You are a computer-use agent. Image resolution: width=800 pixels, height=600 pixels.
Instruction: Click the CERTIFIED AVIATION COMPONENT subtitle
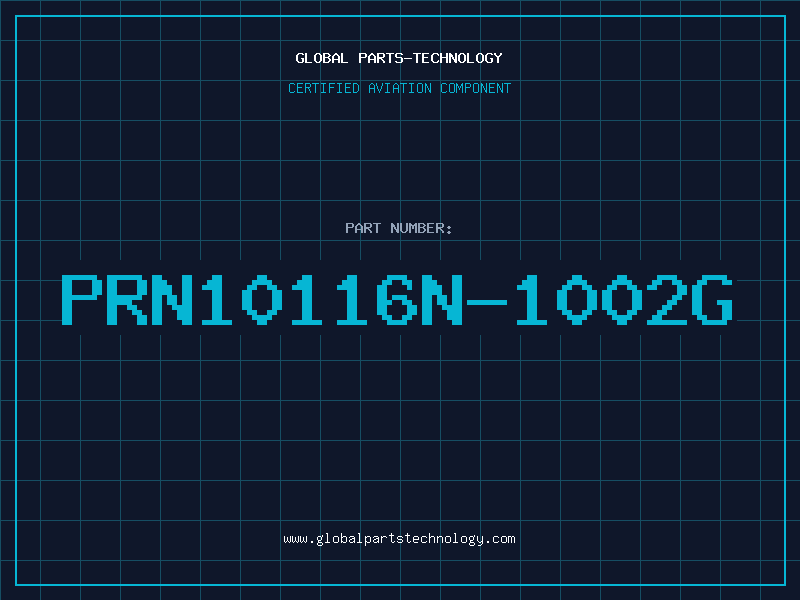point(399,88)
